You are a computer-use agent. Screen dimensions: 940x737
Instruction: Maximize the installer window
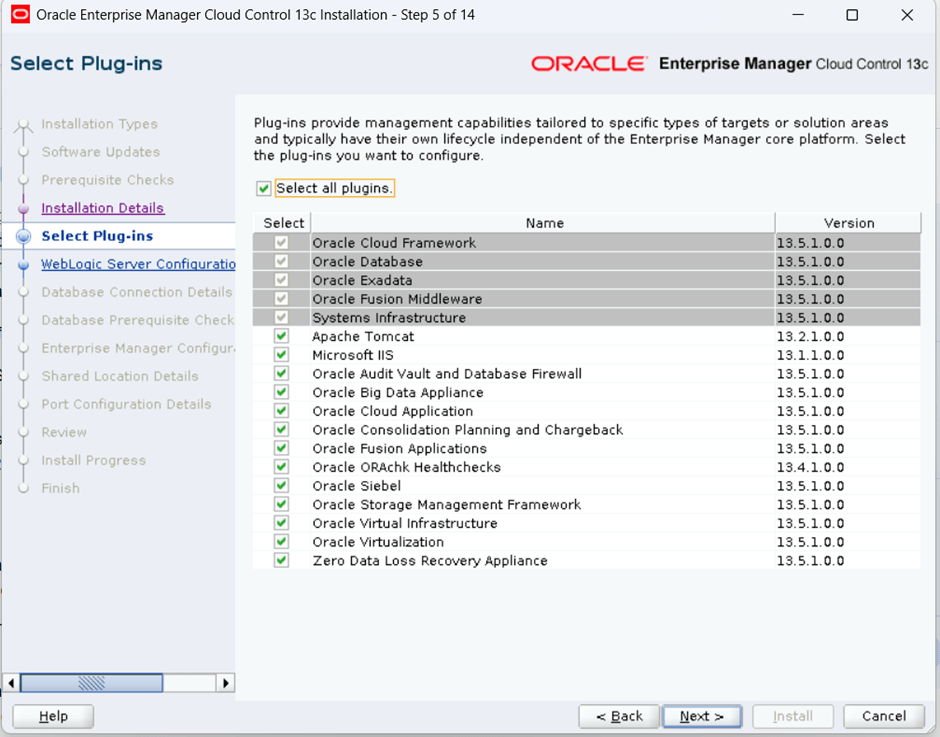click(x=852, y=15)
